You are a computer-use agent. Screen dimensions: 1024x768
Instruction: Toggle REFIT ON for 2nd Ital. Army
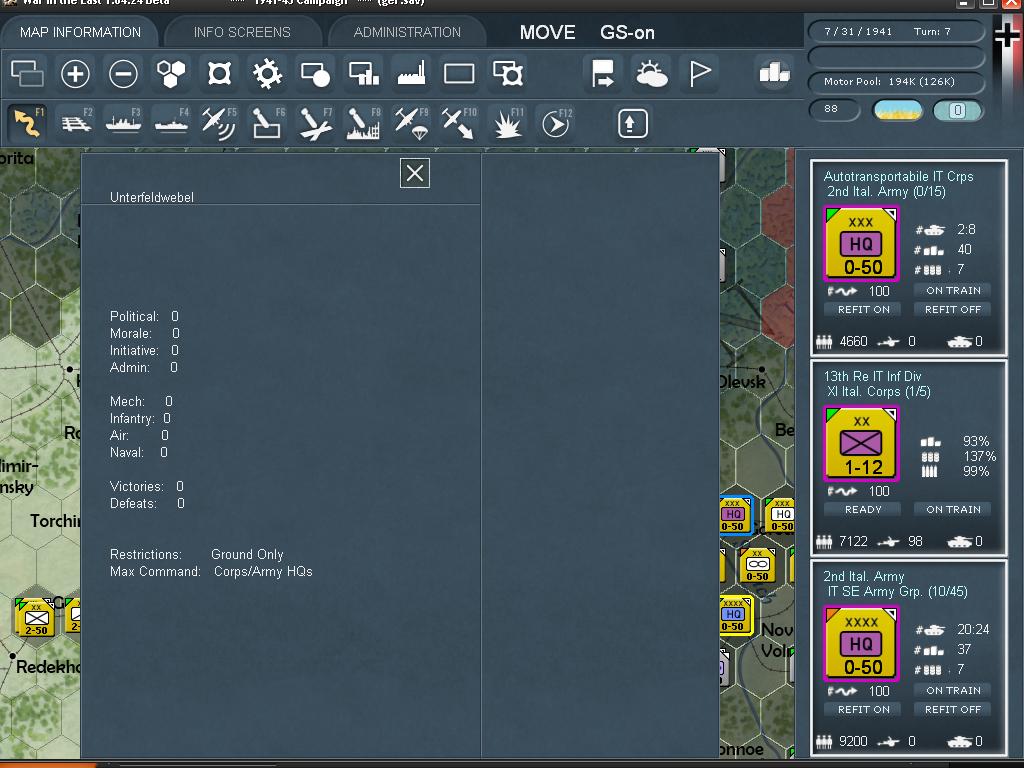click(863, 709)
